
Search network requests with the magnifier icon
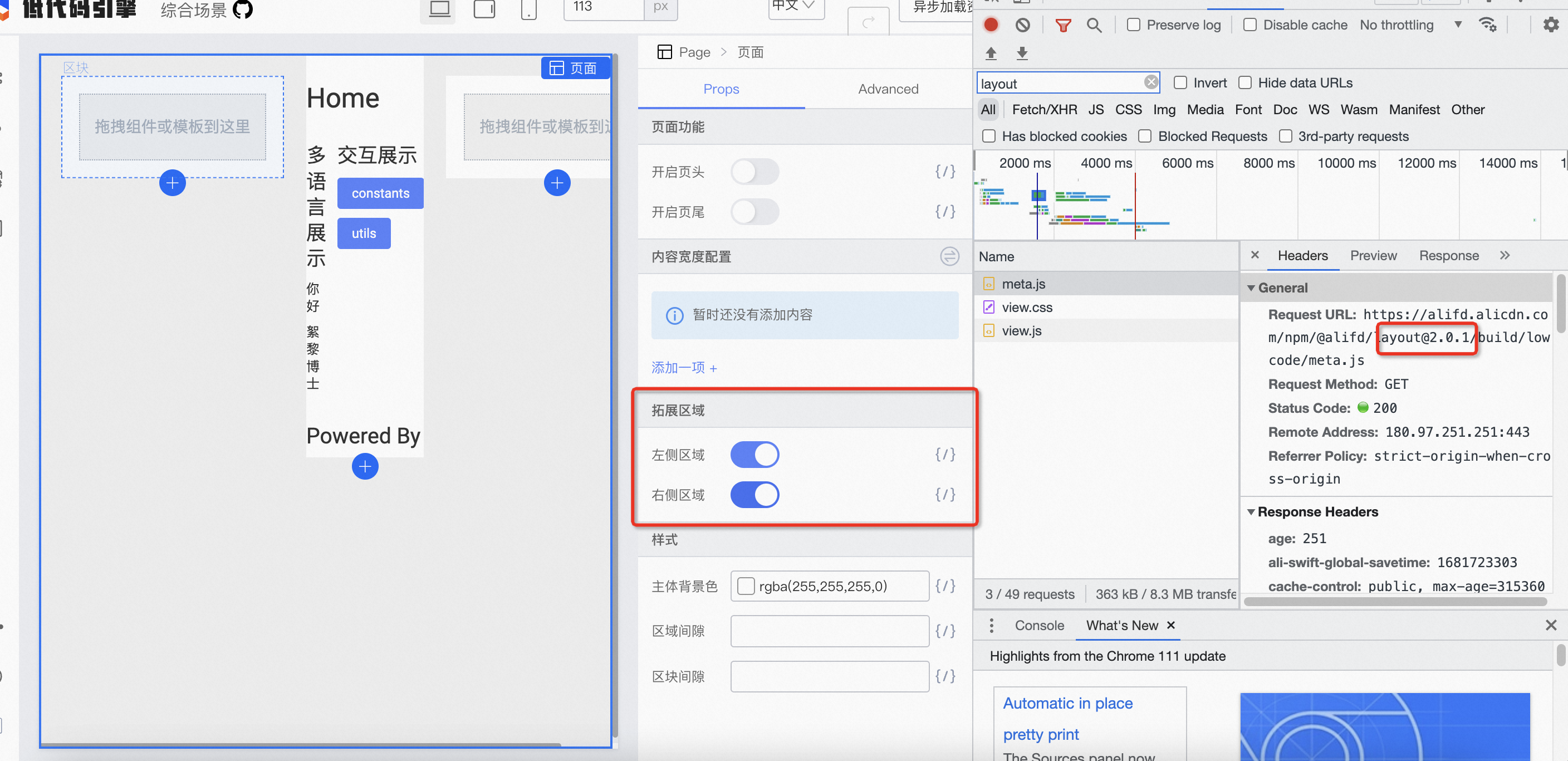tap(1095, 25)
